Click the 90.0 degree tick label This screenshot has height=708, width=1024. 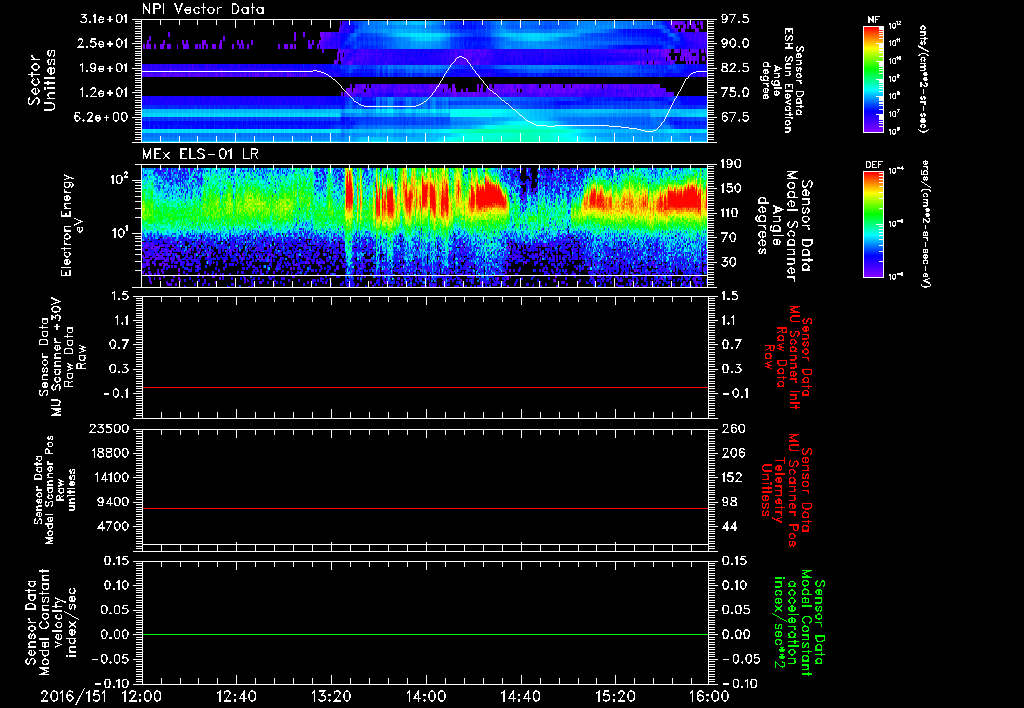pyautogui.click(x=735, y=43)
